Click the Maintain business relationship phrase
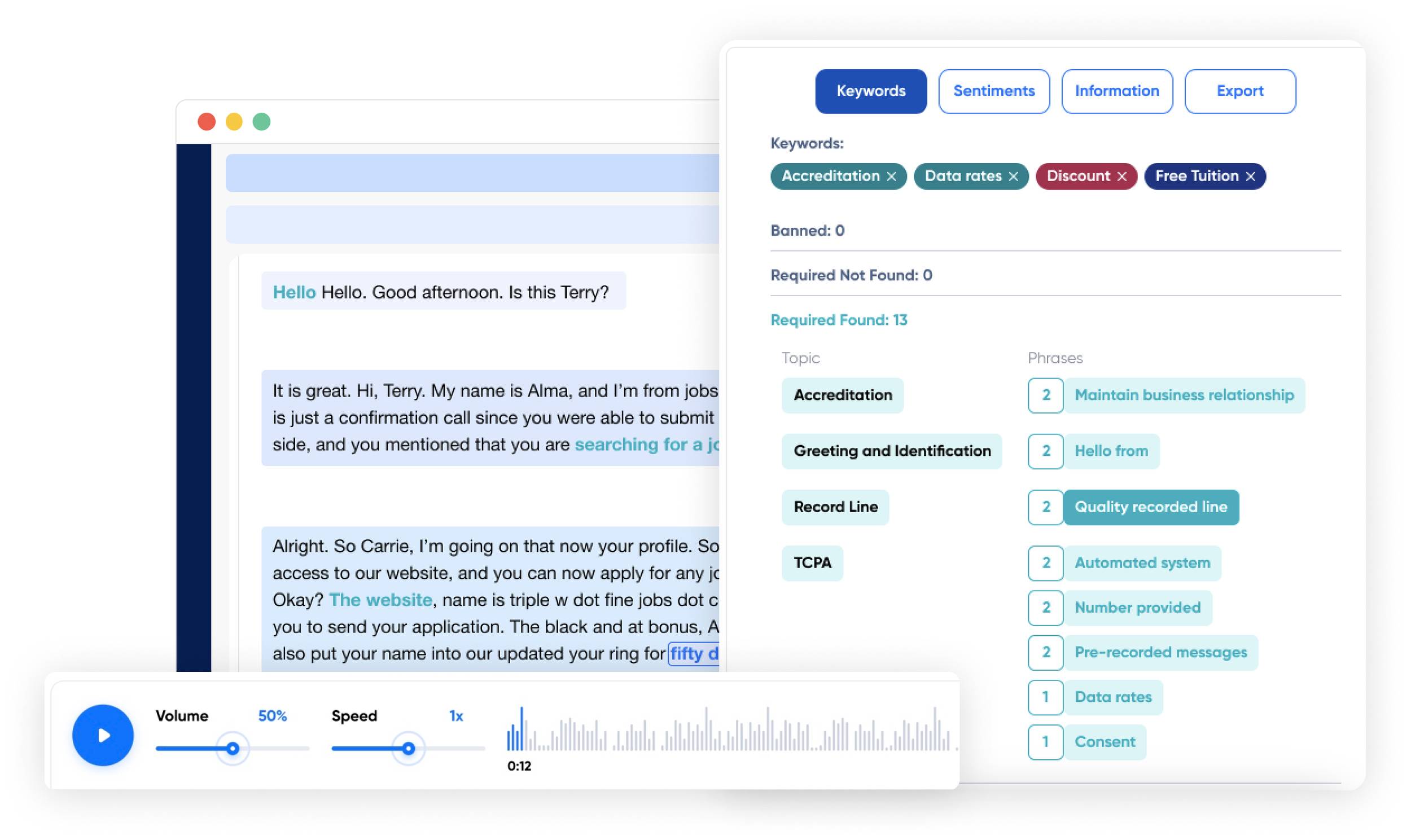 pyautogui.click(x=1184, y=395)
